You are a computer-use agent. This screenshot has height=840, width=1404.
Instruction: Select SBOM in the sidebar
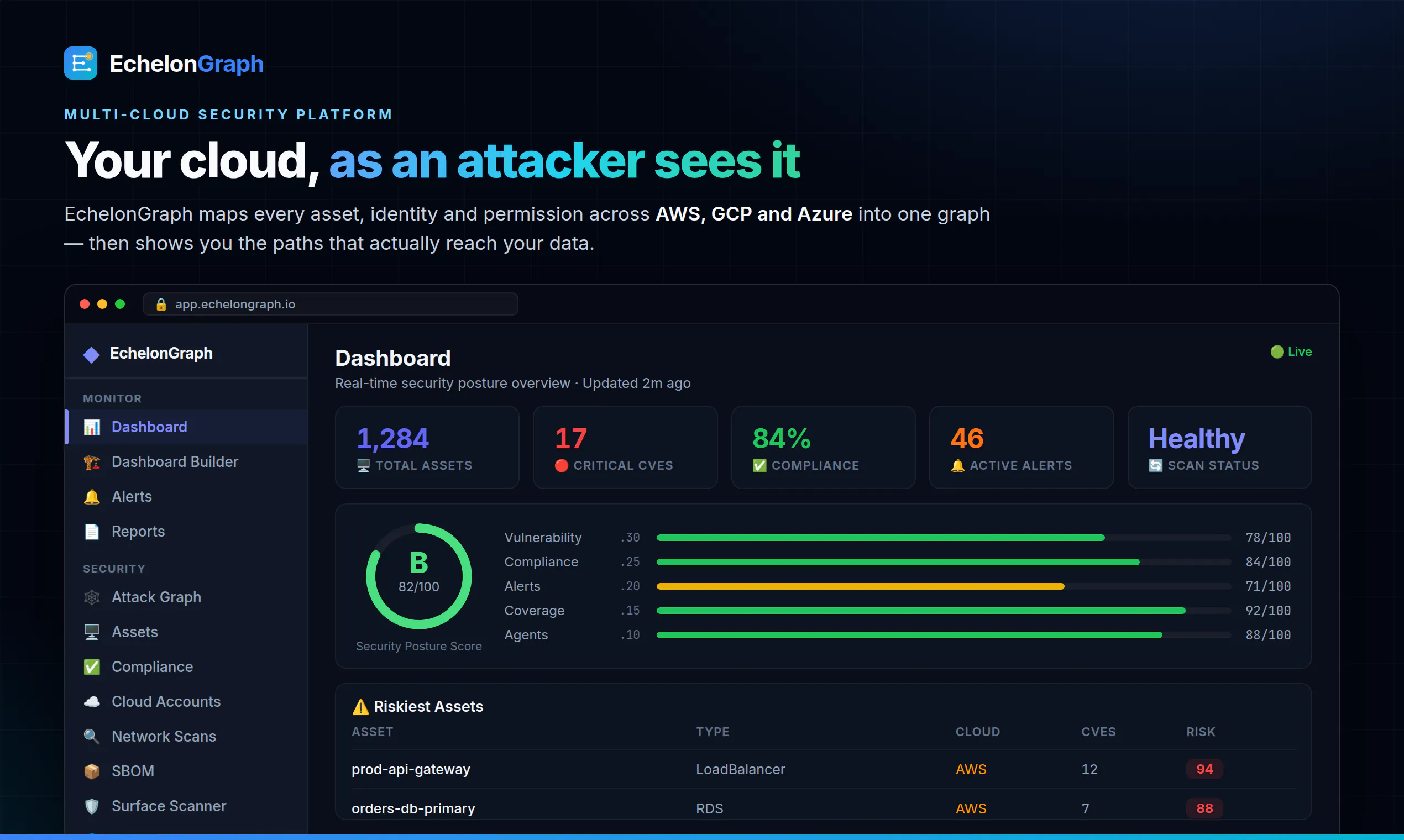pyautogui.click(x=187, y=771)
